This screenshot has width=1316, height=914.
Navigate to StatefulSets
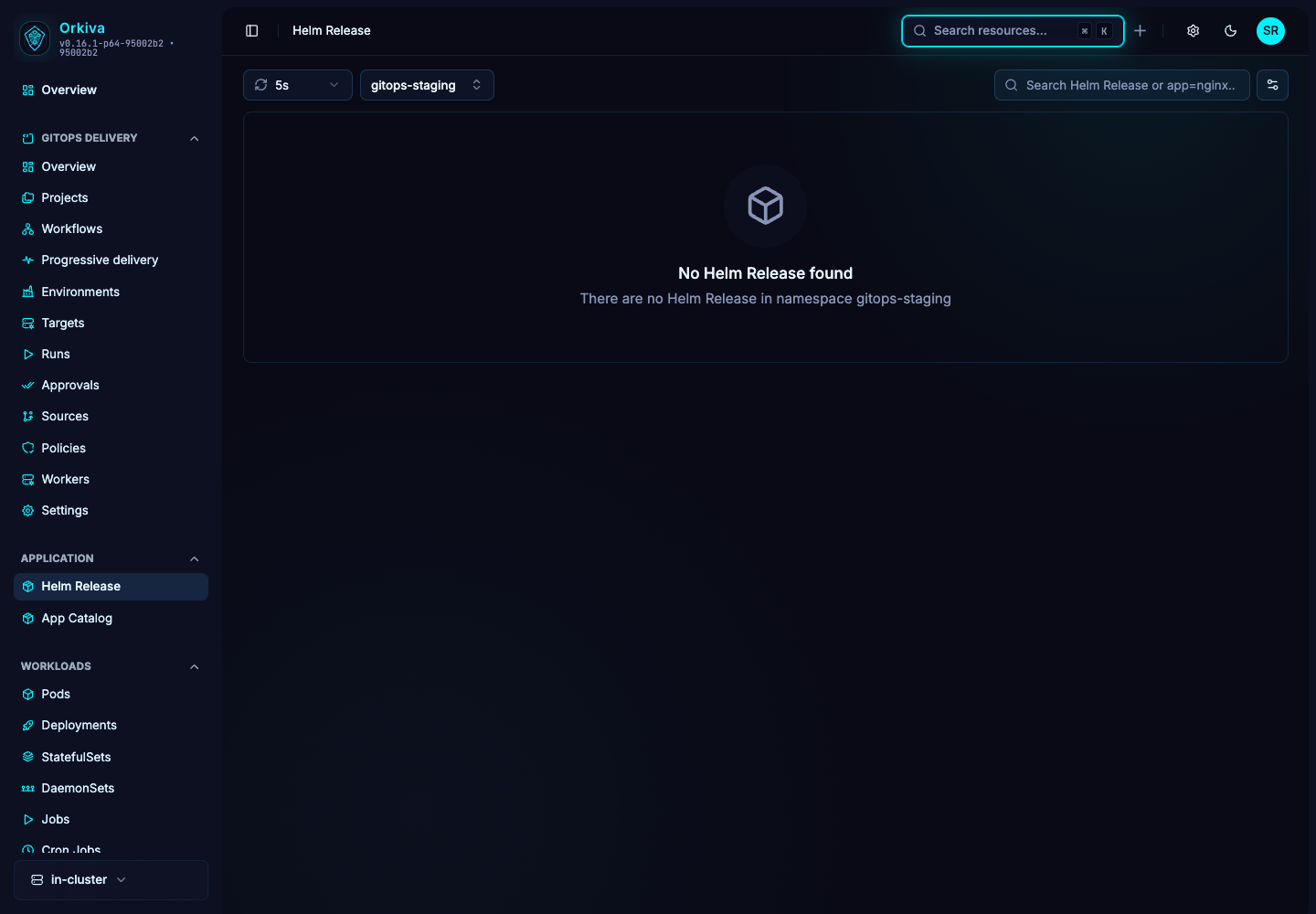coord(111,758)
